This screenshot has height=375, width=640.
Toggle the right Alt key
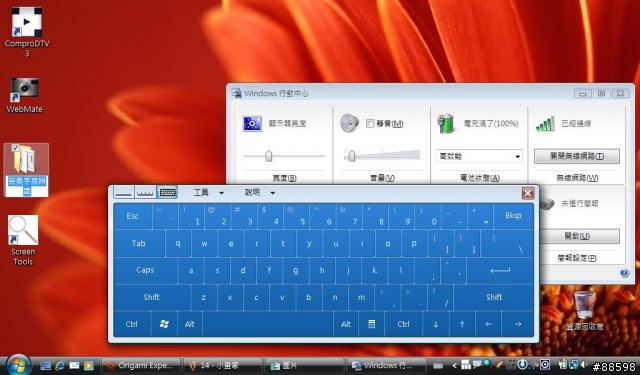point(346,324)
